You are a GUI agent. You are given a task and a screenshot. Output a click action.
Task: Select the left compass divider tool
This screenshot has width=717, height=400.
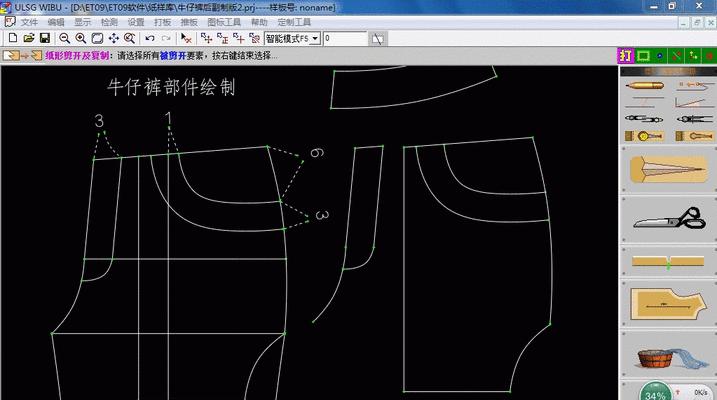point(645,119)
